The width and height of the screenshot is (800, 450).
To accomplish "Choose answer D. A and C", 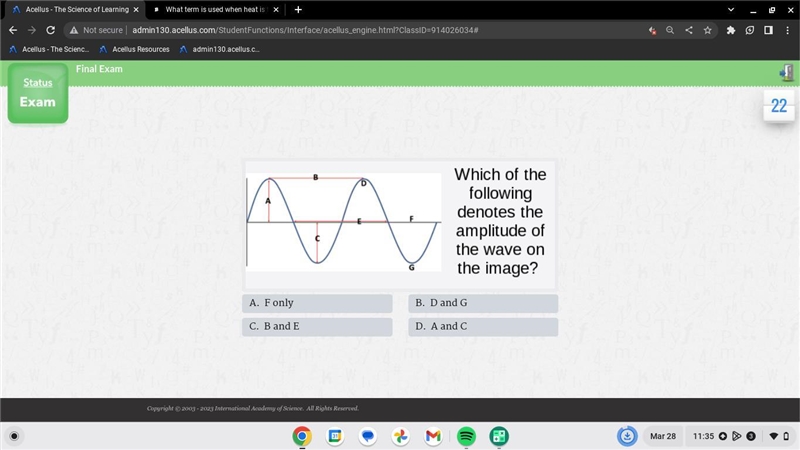I will click(x=483, y=327).
